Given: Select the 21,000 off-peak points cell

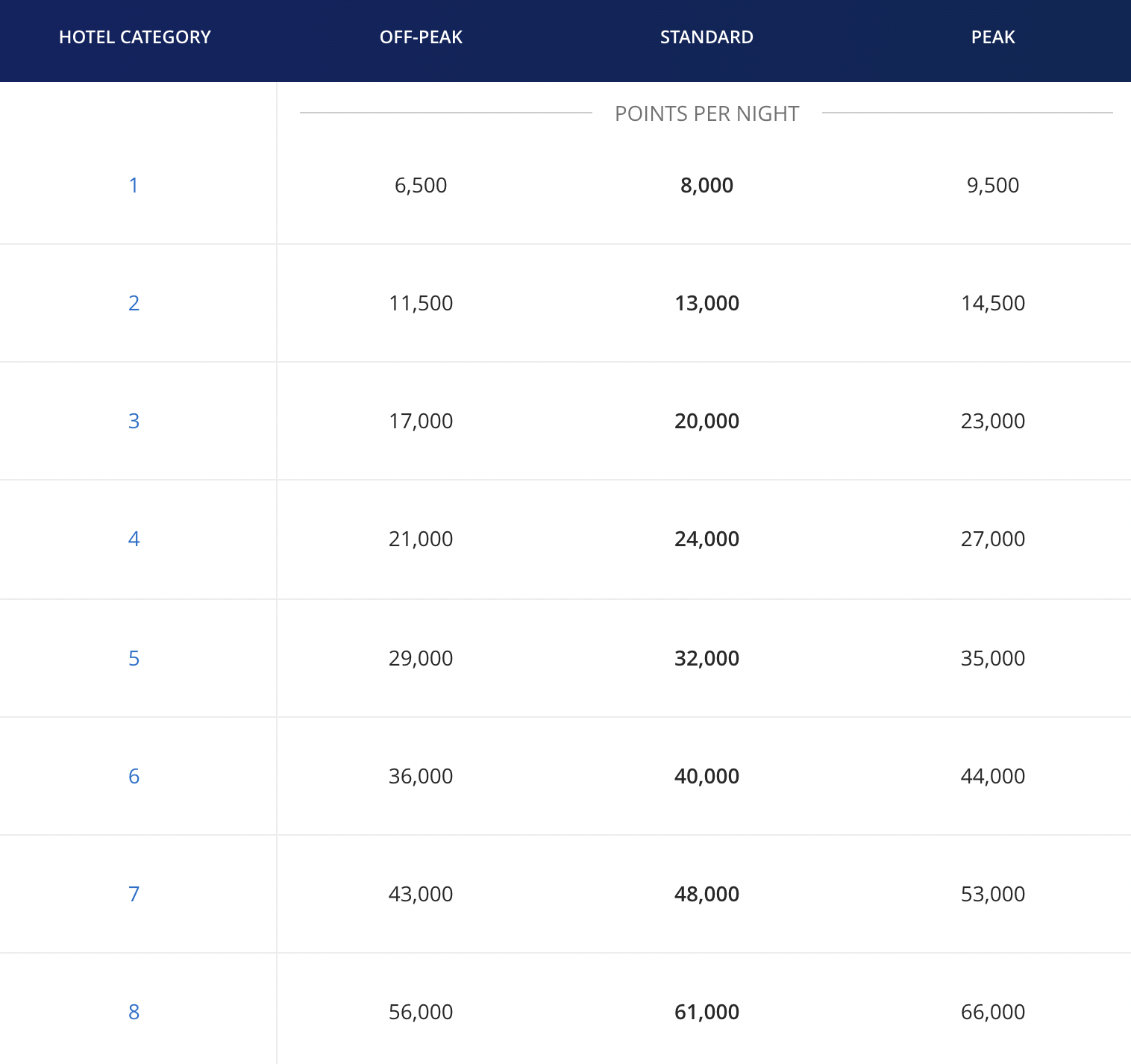Looking at the screenshot, I should coord(421,539).
